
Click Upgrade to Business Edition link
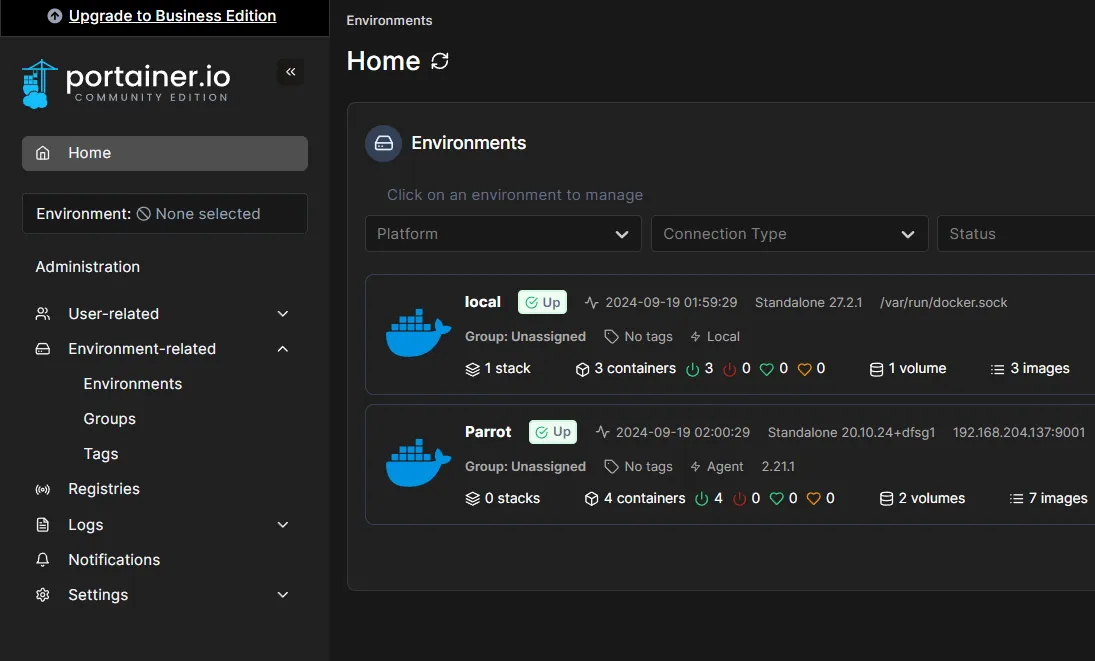(x=172, y=16)
